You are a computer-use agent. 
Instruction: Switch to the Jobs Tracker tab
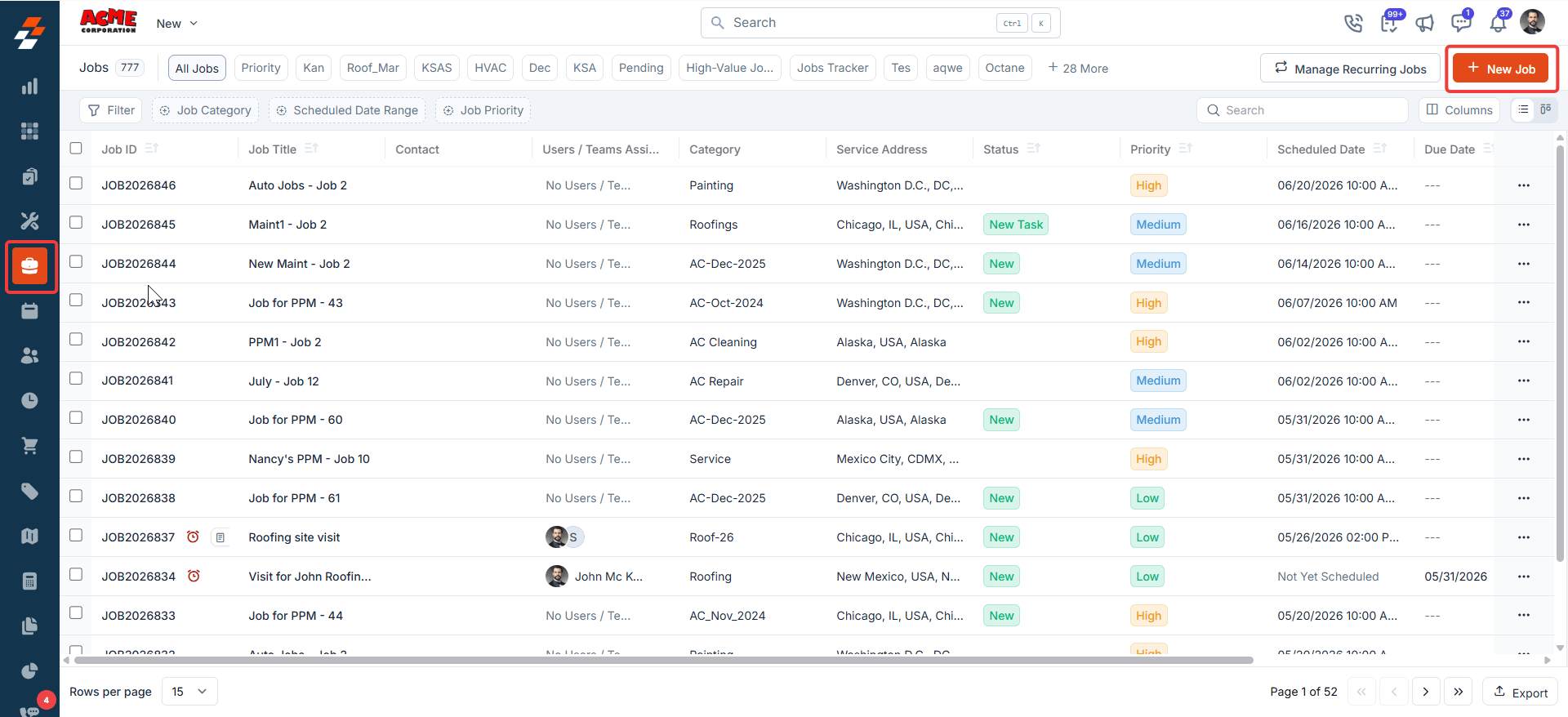[833, 68]
